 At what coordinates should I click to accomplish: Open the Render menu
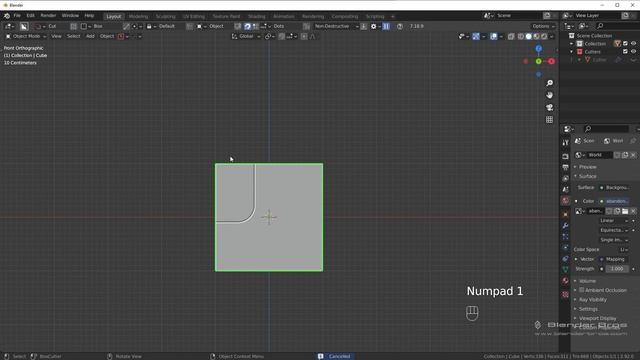tap(48, 16)
